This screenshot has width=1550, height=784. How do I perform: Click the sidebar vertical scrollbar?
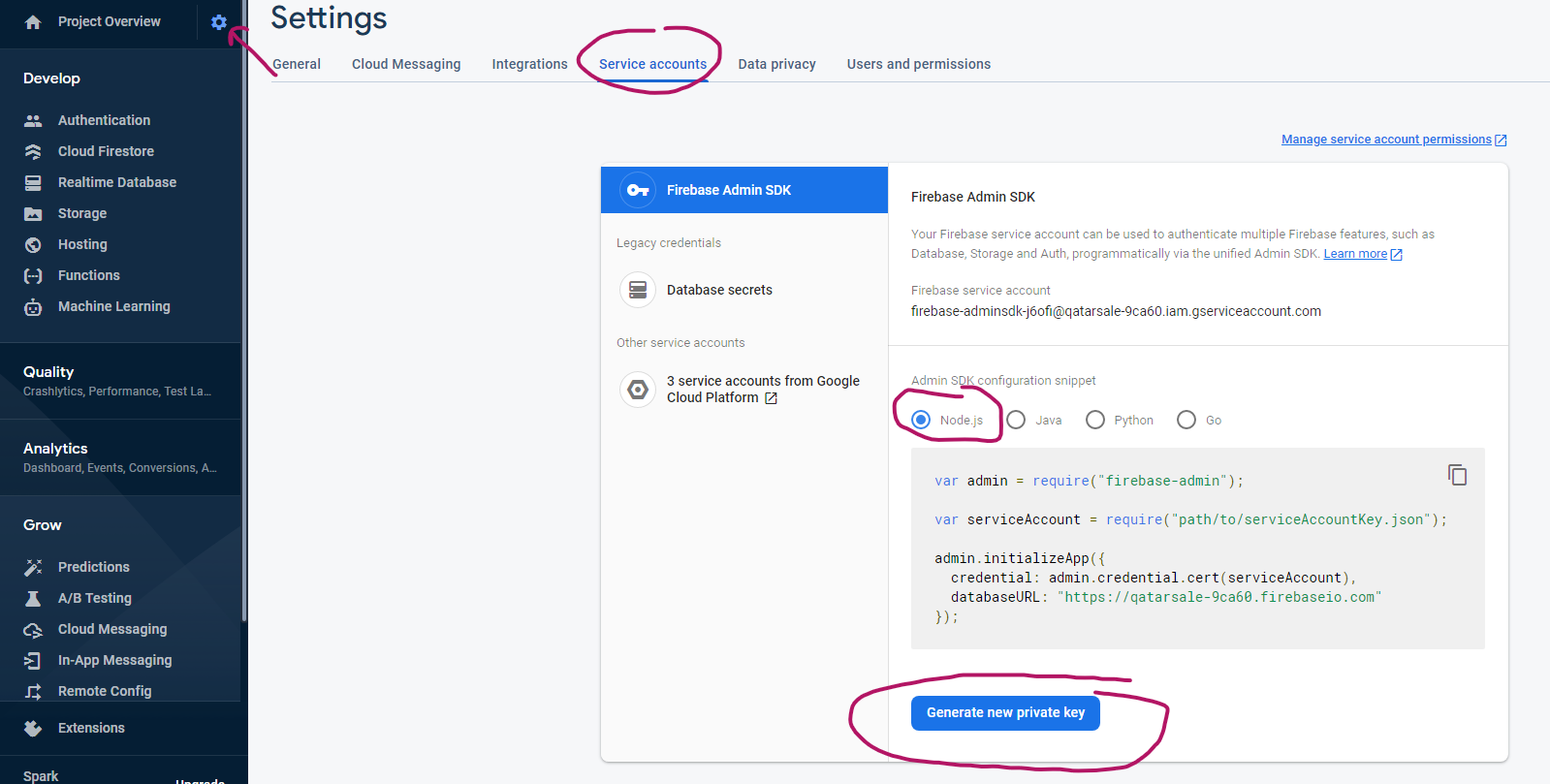244,310
